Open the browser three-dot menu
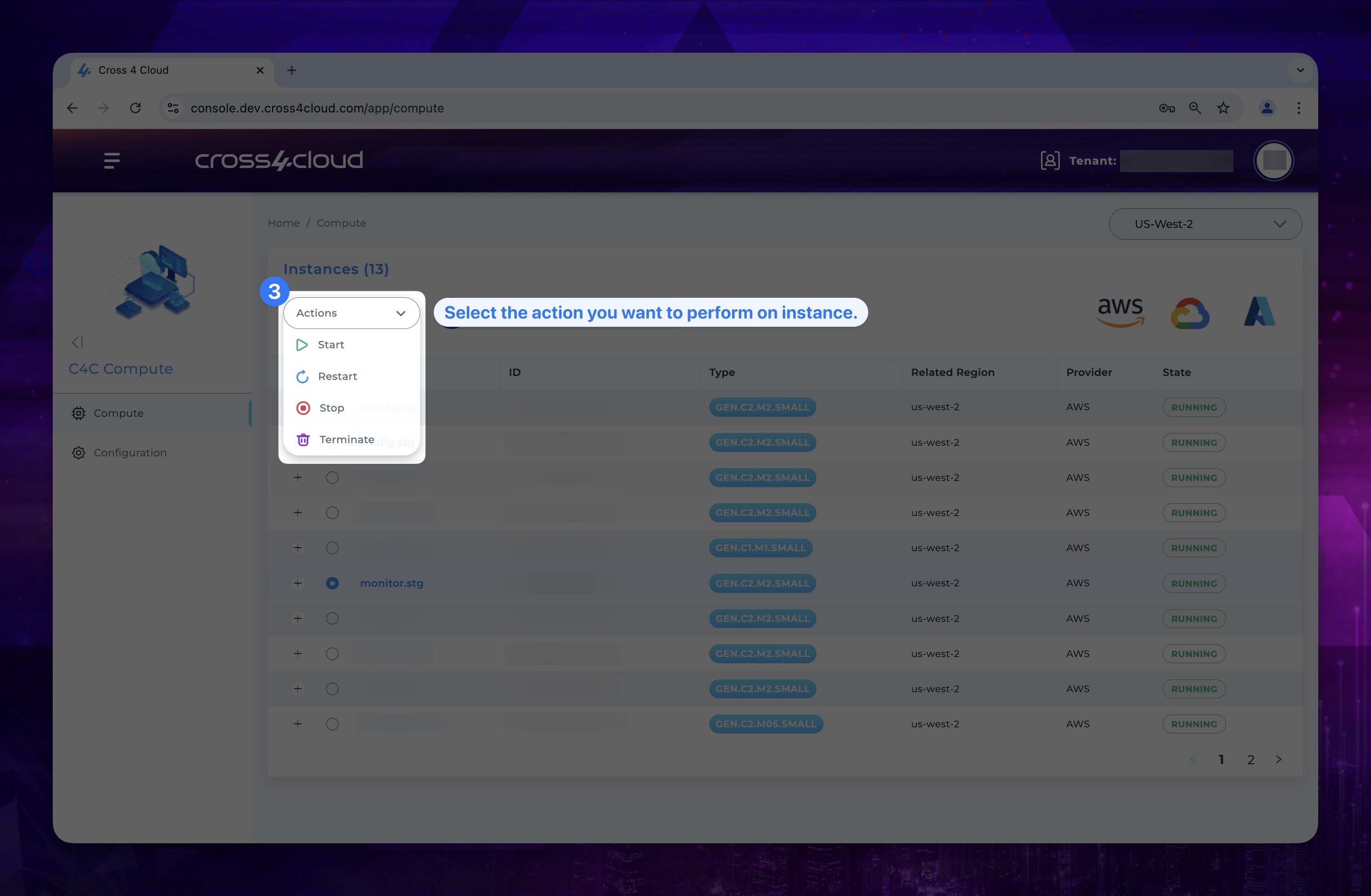Viewport: 1371px width, 896px height. point(1298,108)
